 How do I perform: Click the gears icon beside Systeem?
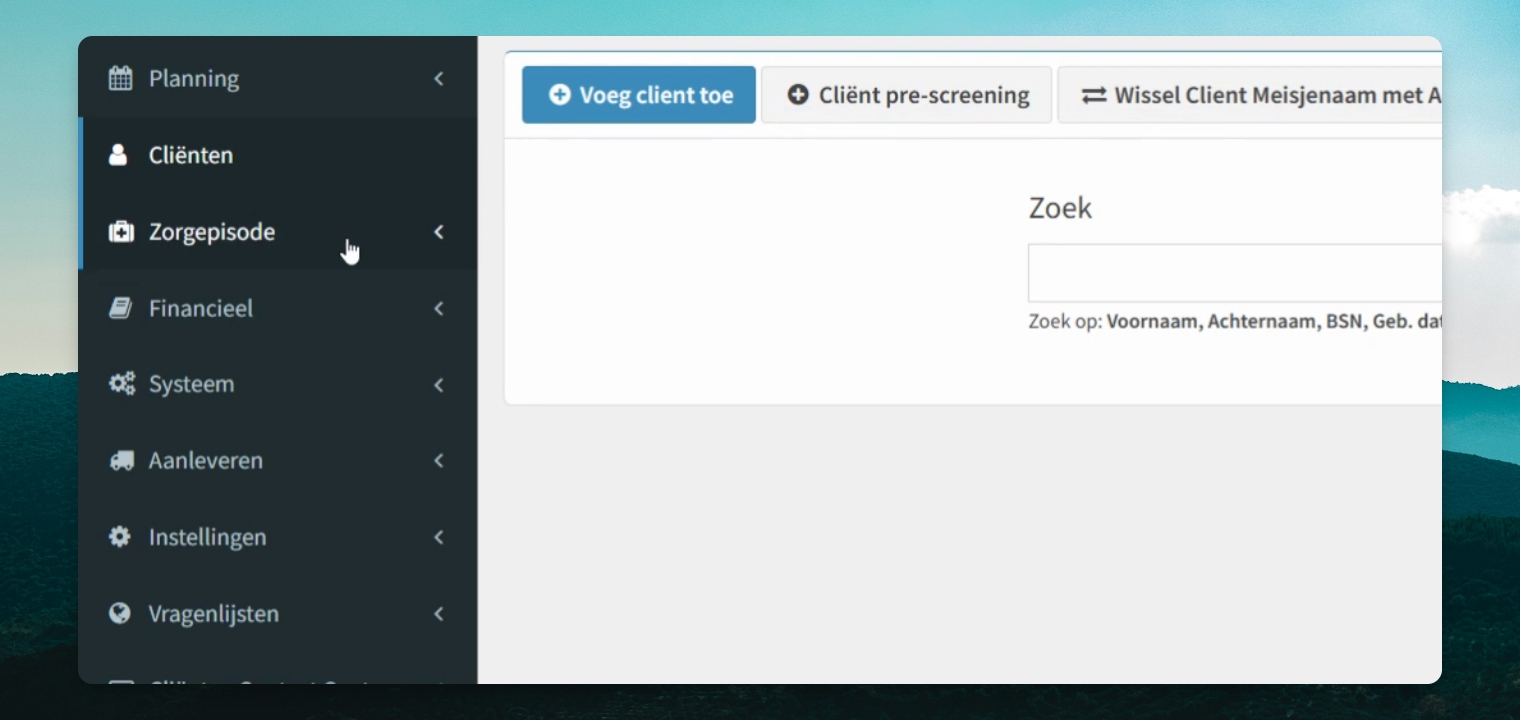click(x=121, y=384)
